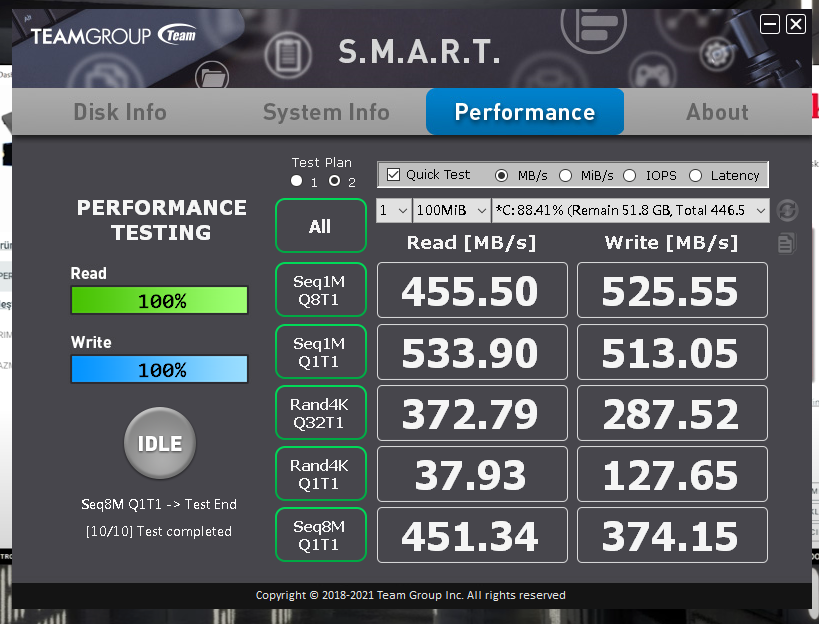Minimize the S.M.A.R.T. window
This screenshot has height=624, width=819.
(x=769, y=24)
